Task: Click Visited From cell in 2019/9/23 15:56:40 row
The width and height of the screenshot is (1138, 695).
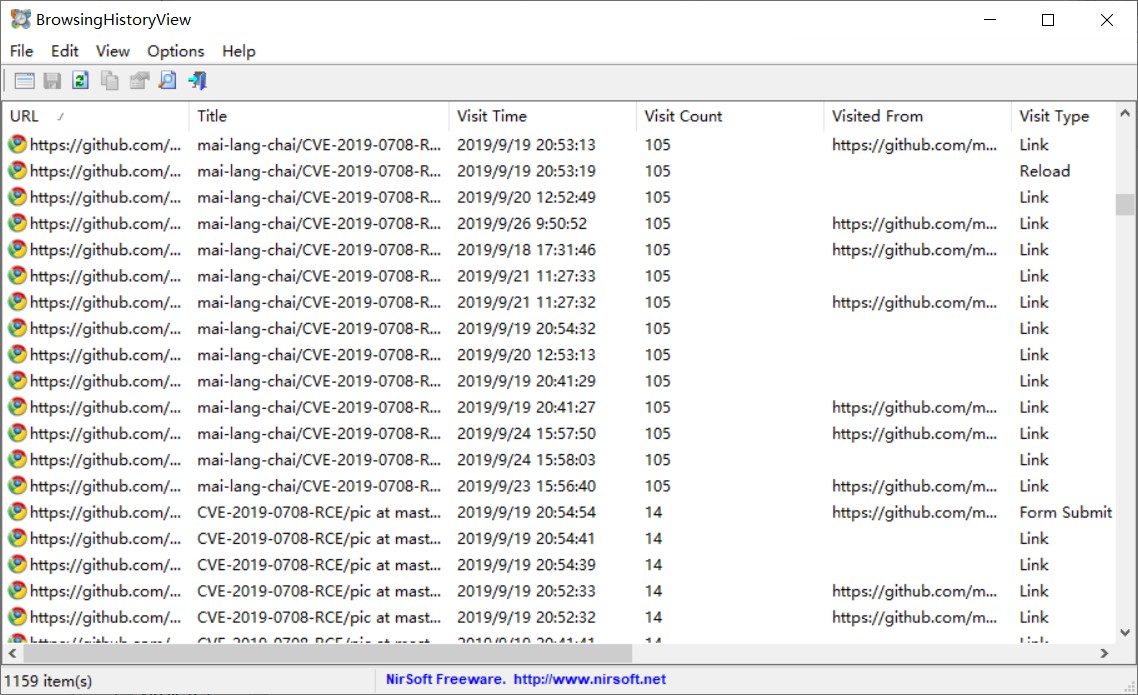Action: tap(914, 485)
